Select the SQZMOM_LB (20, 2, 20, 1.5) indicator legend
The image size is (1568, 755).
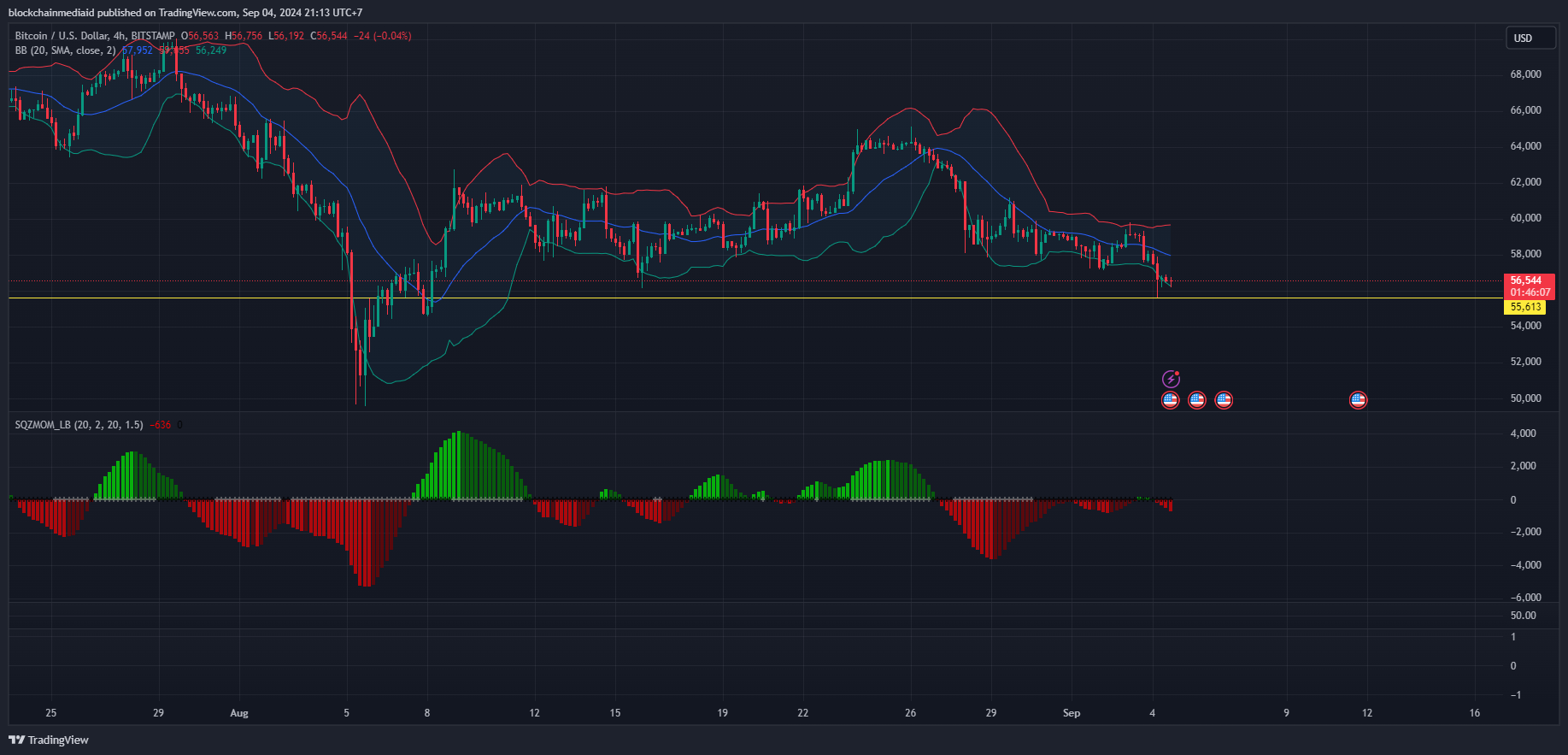click(x=79, y=424)
